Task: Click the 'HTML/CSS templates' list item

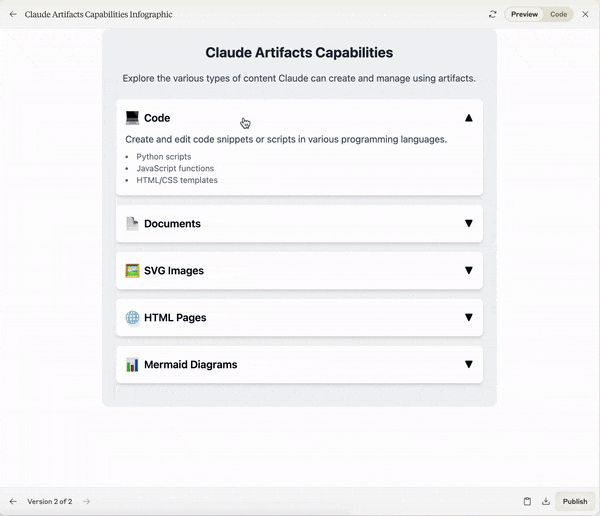Action: pyautogui.click(x=177, y=180)
